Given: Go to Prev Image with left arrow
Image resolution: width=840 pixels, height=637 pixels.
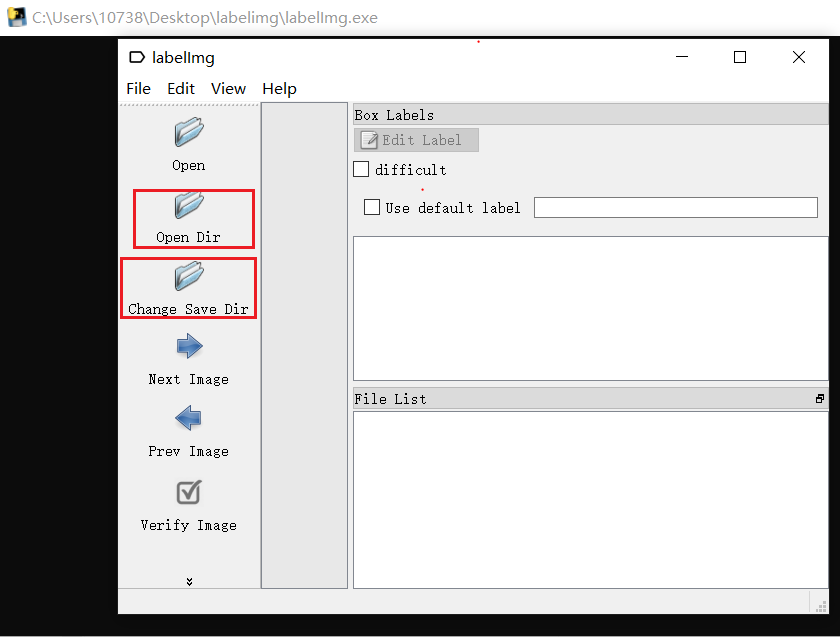Looking at the screenshot, I should [189, 418].
